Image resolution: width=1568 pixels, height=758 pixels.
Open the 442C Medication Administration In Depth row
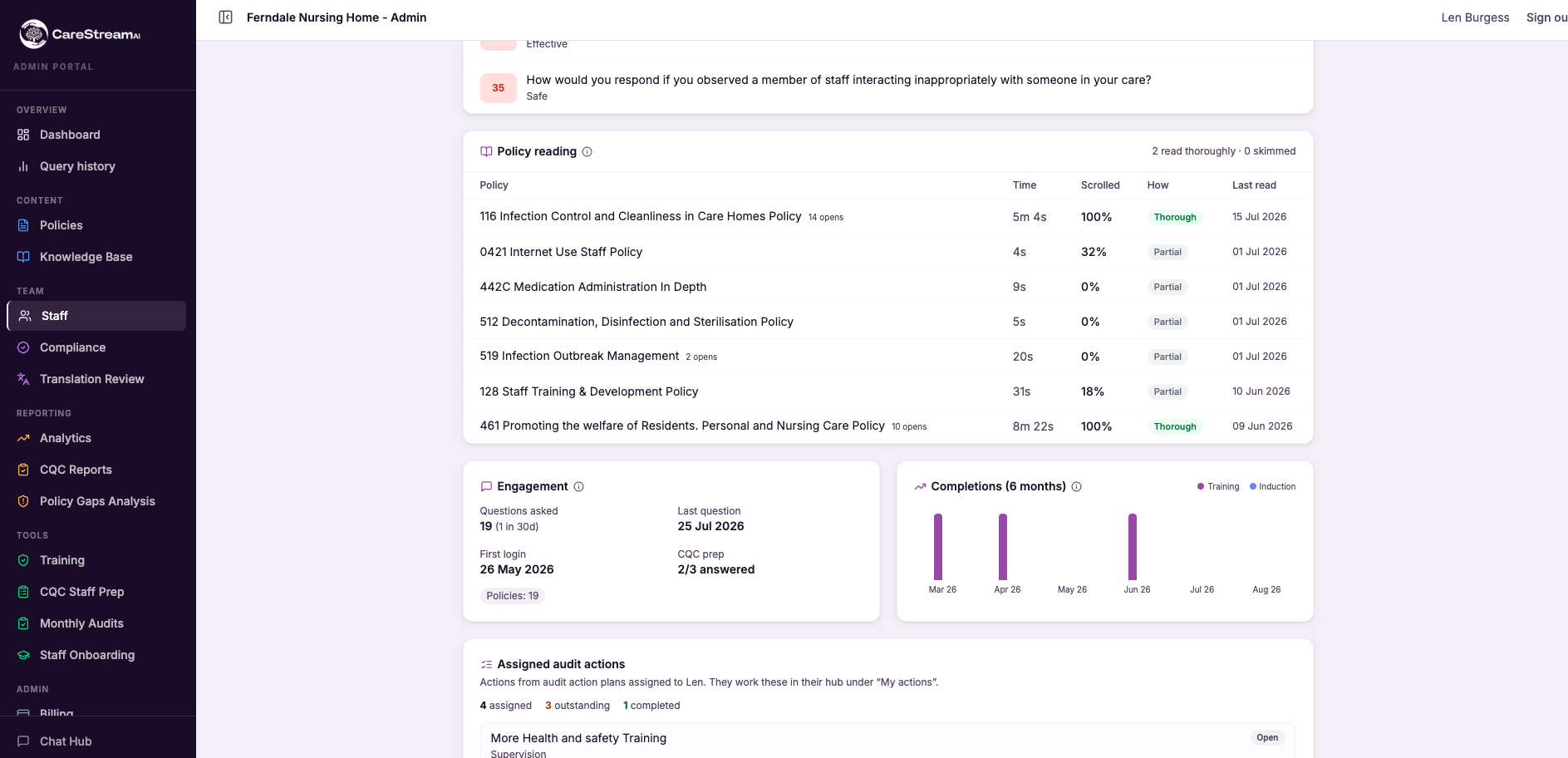[887, 287]
